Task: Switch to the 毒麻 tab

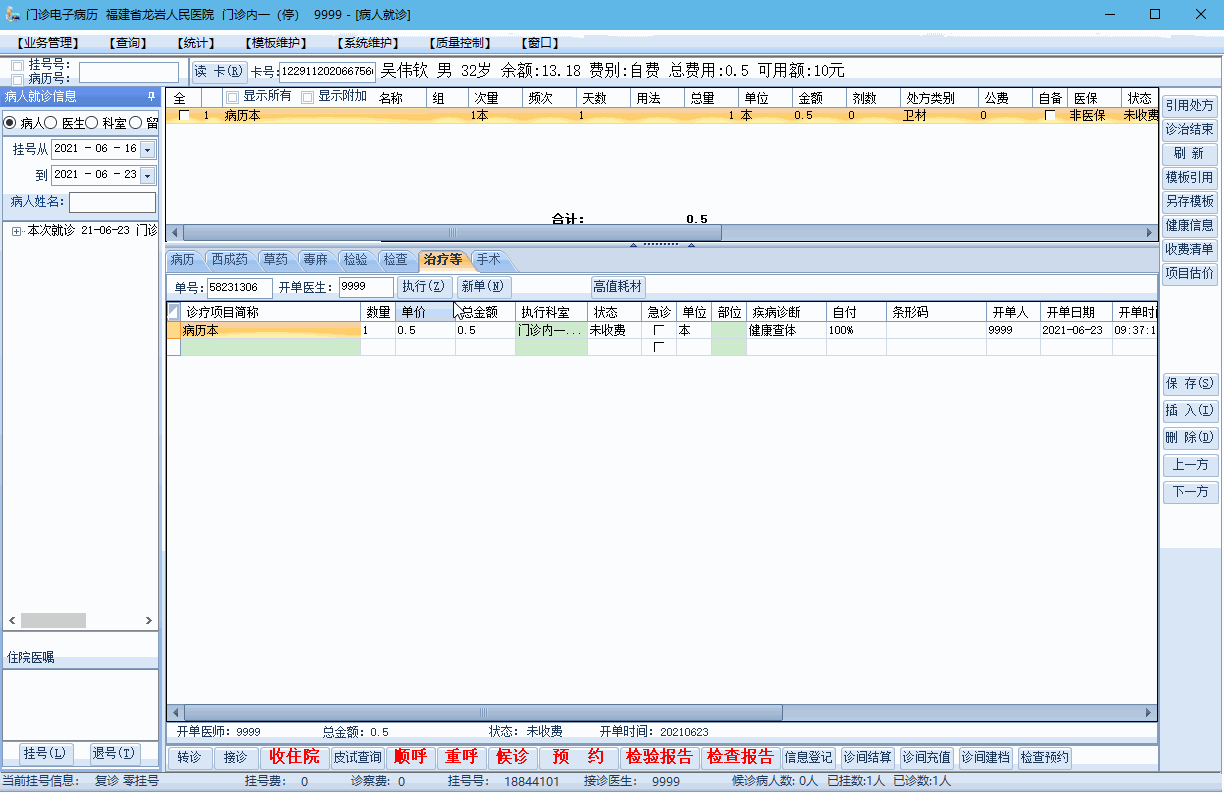Action: [x=315, y=259]
